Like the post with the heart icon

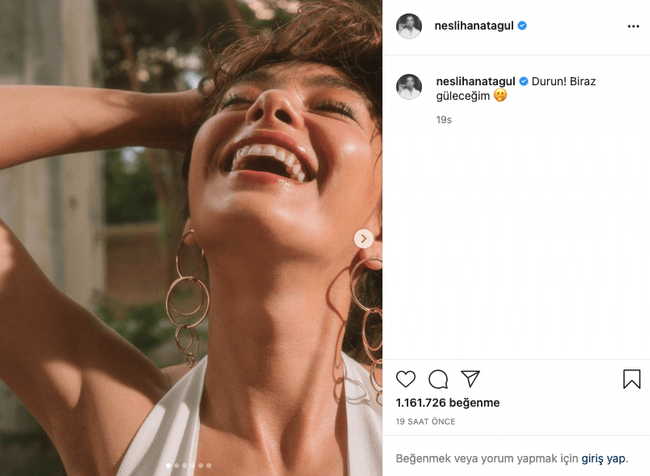406,379
